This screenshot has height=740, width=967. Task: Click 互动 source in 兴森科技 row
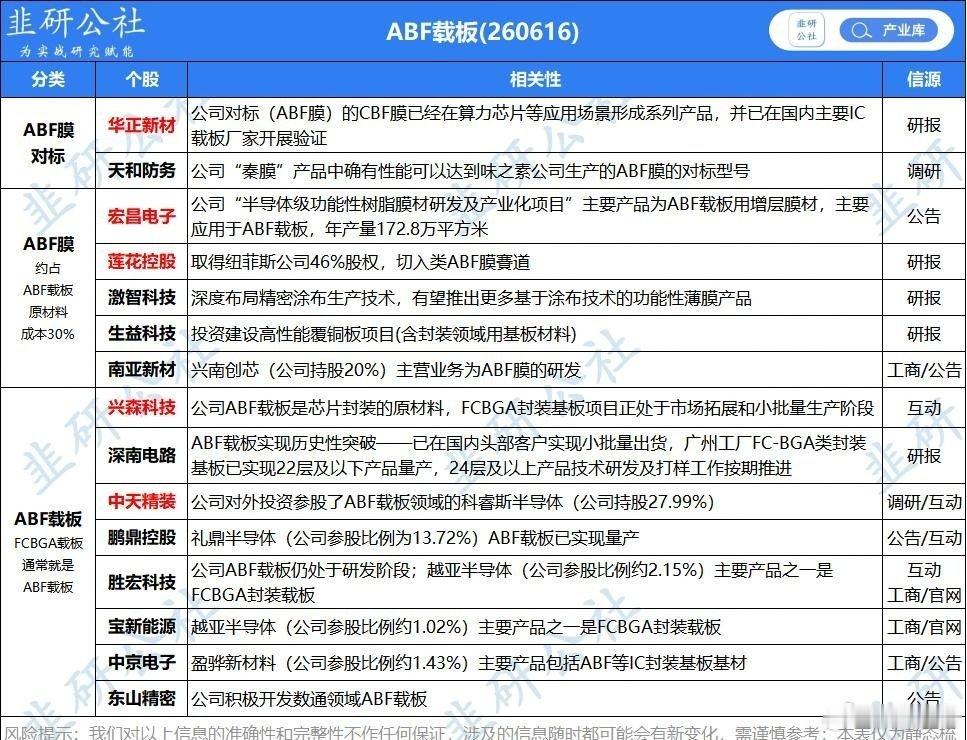924,408
